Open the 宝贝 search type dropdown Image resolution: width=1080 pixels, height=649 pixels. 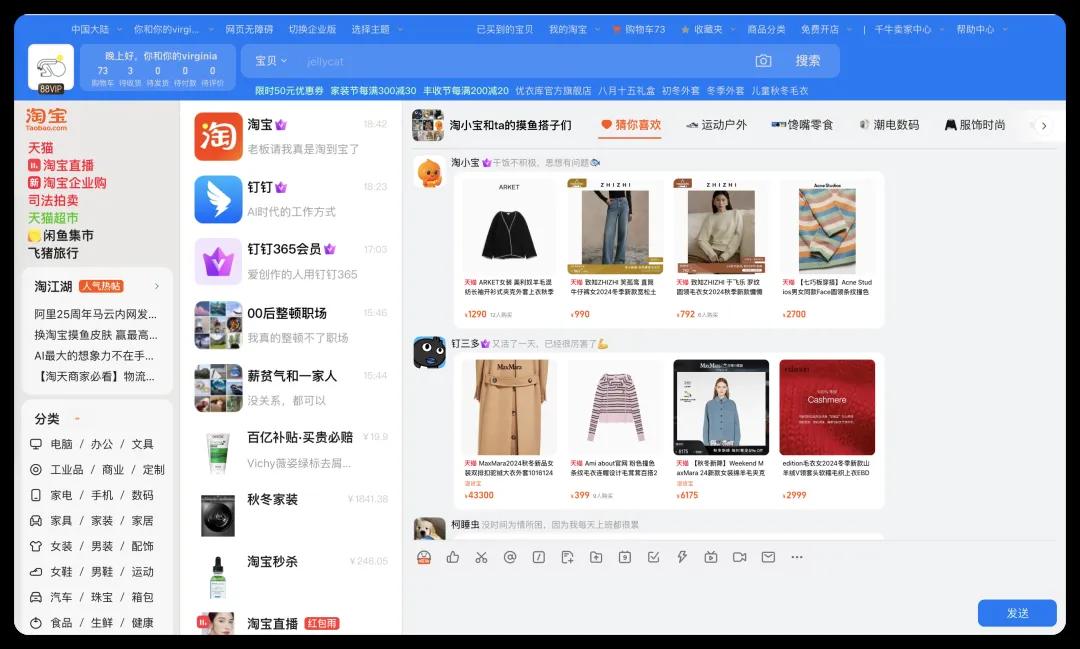coord(271,61)
